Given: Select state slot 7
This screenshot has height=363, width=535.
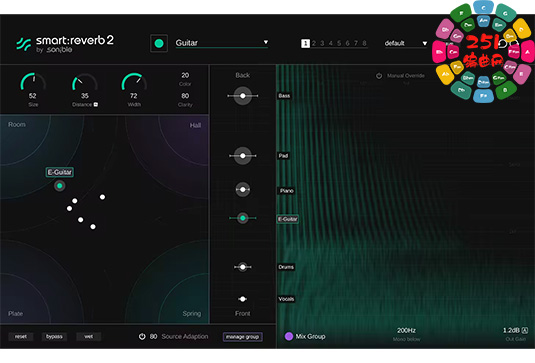Looking at the screenshot, I should click(x=356, y=43).
